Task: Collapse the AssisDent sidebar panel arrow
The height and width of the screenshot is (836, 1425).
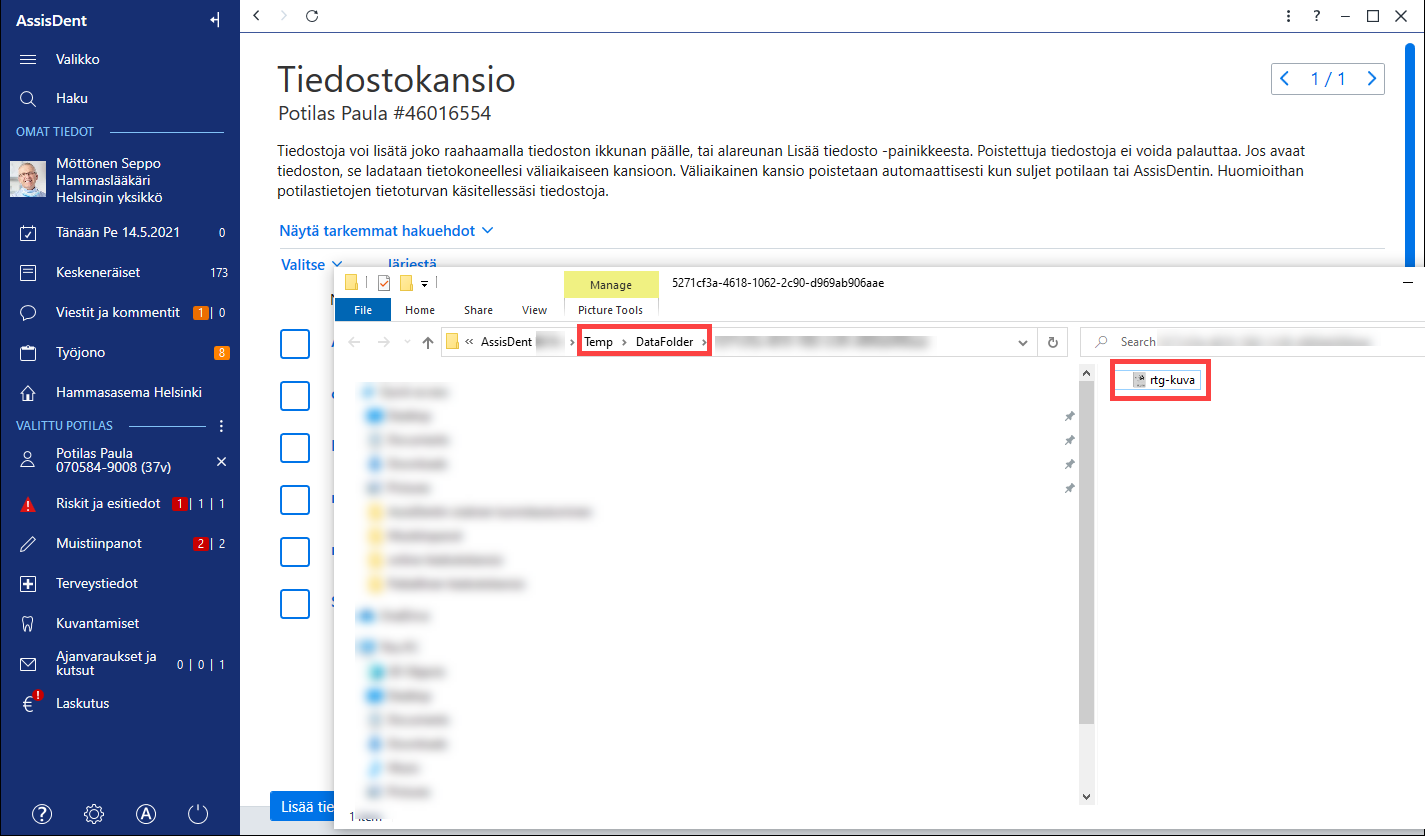Action: [x=214, y=20]
